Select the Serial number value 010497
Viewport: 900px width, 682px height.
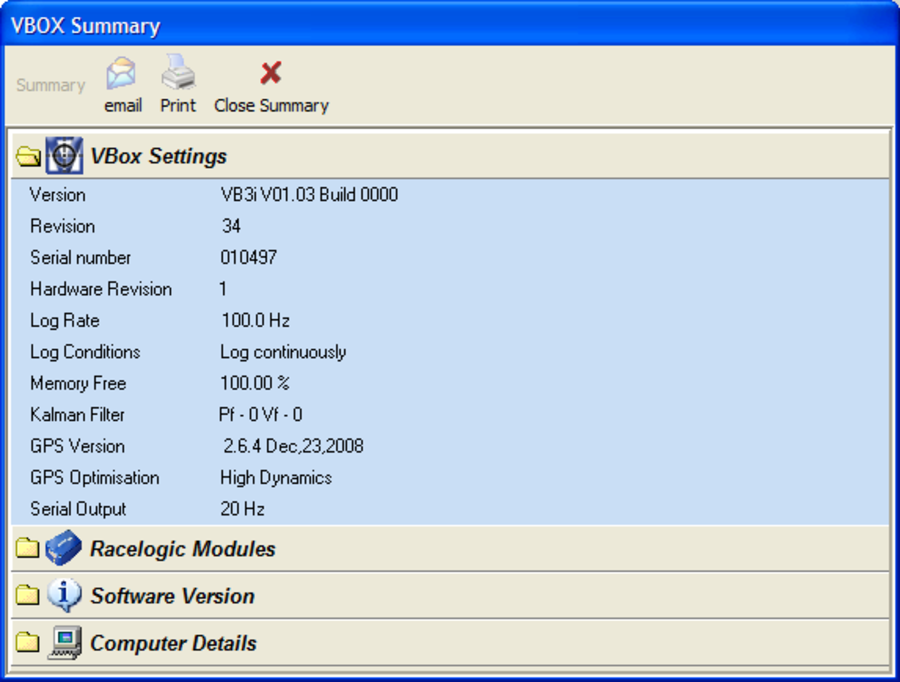[x=249, y=257]
